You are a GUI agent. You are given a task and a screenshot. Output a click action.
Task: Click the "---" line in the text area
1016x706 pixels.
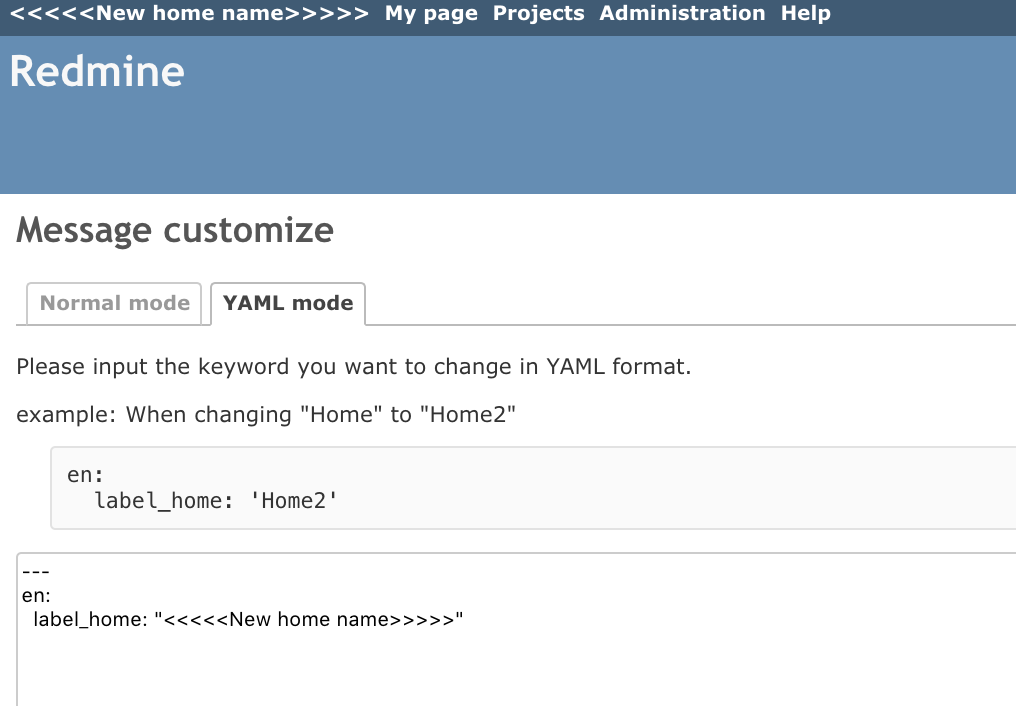pyautogui.click(x=36, y=572)
